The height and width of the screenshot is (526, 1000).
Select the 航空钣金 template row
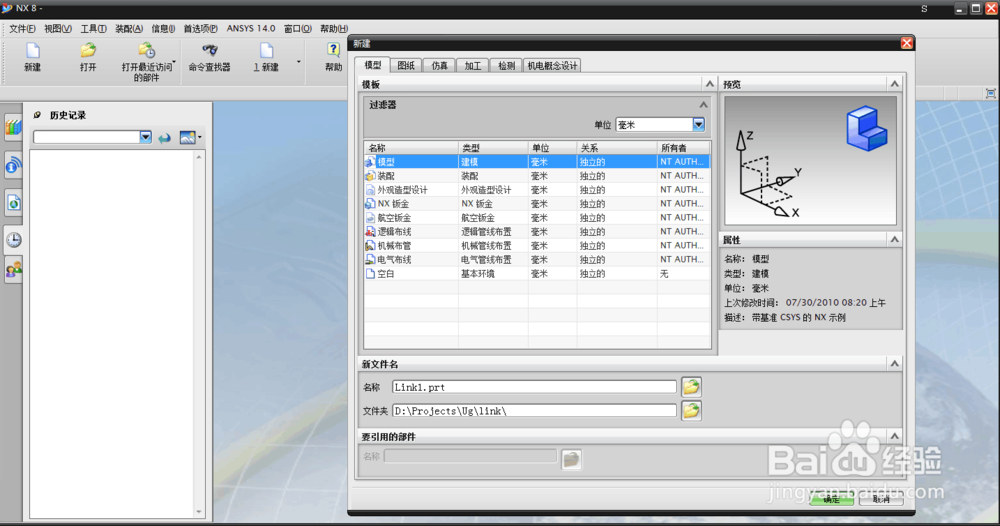coord(536,218)
